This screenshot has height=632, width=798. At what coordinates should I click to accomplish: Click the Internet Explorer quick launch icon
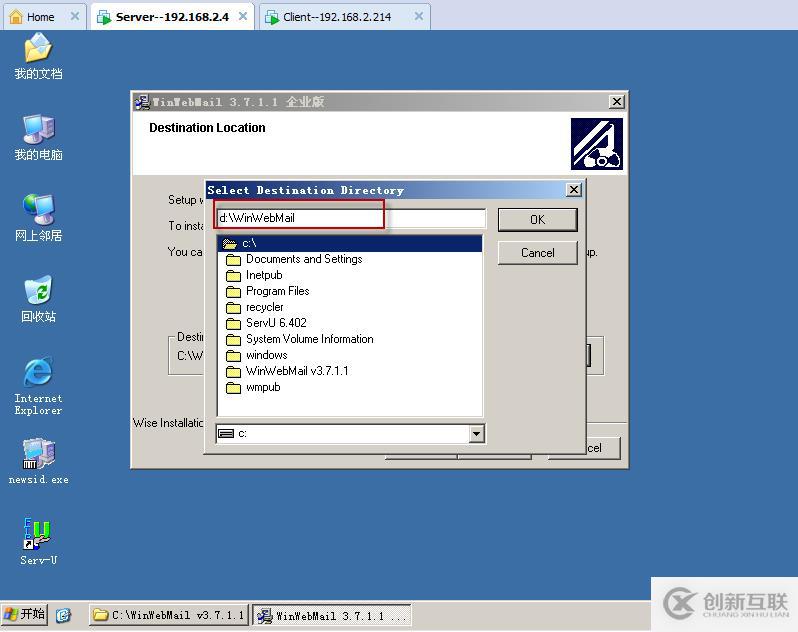(x=63, y=615)
